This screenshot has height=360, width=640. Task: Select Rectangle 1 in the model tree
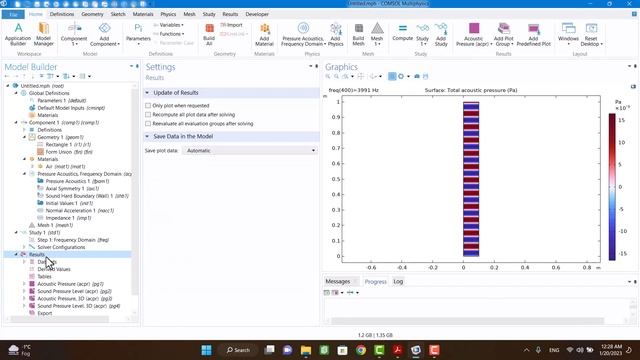point(68,144)
